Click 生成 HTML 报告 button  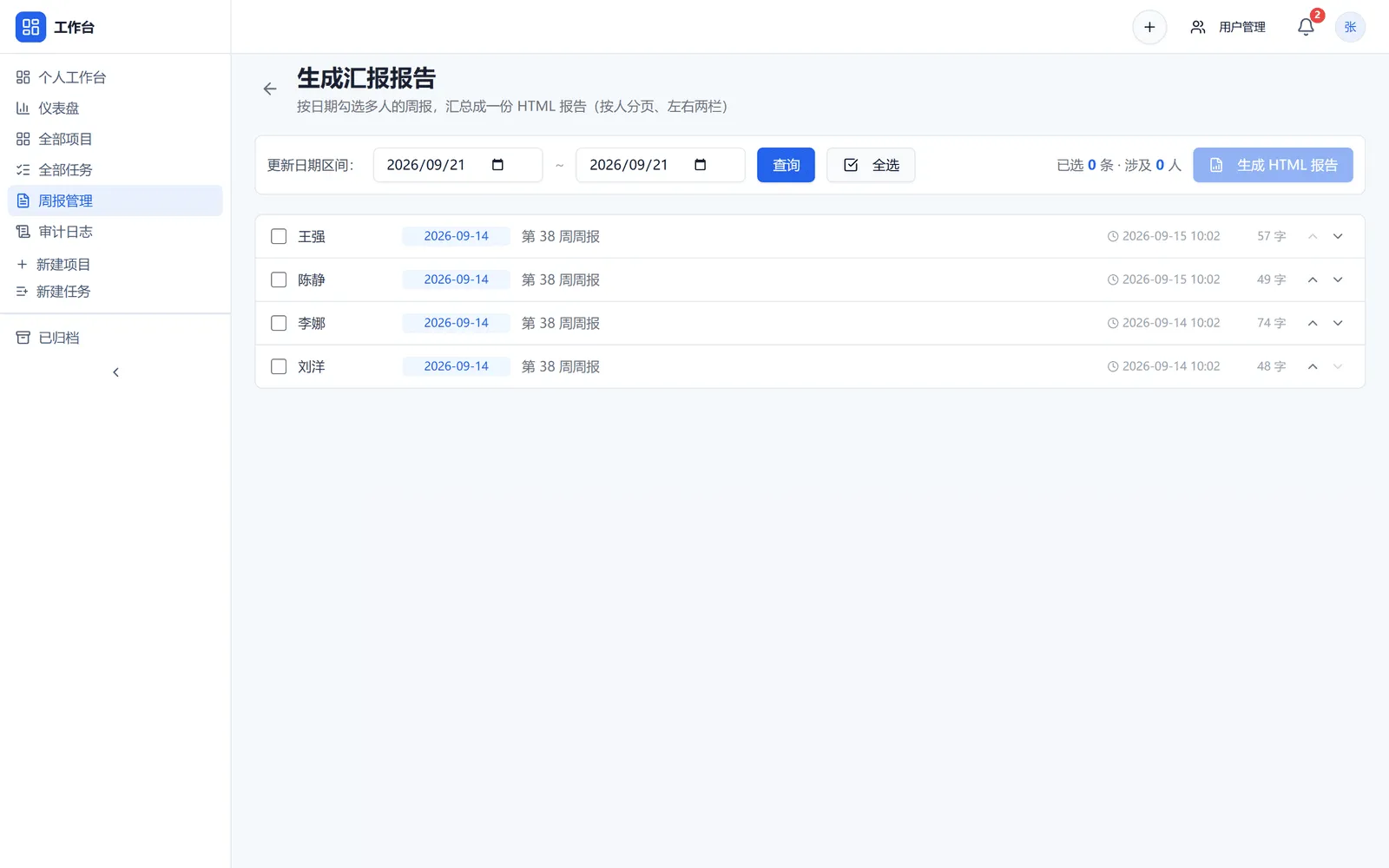pos(1273,165)
